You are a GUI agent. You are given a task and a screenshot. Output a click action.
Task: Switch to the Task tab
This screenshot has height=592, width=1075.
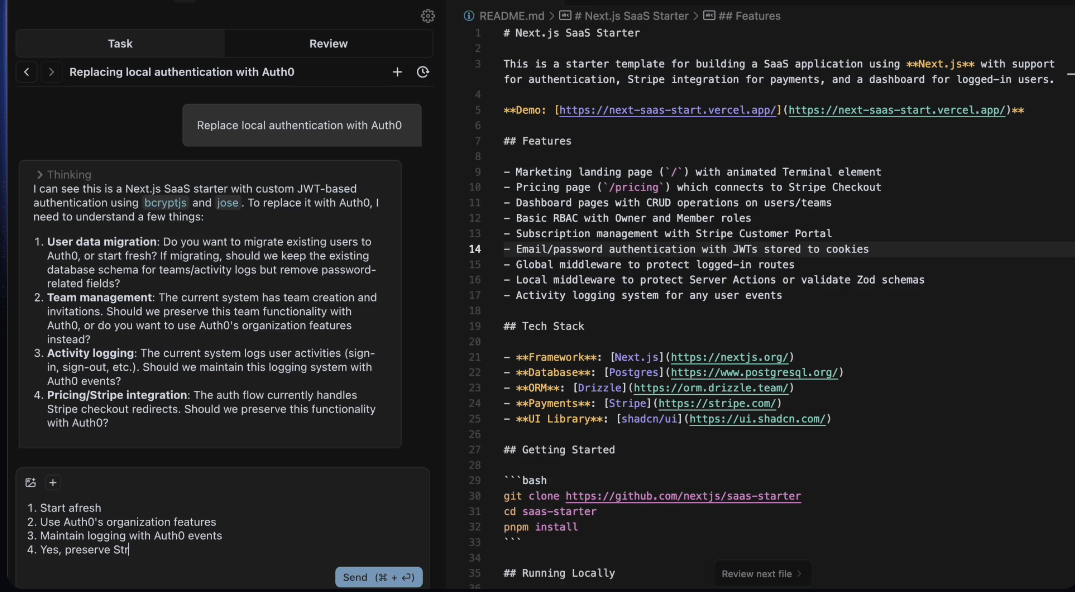click(x=120, y=44)
